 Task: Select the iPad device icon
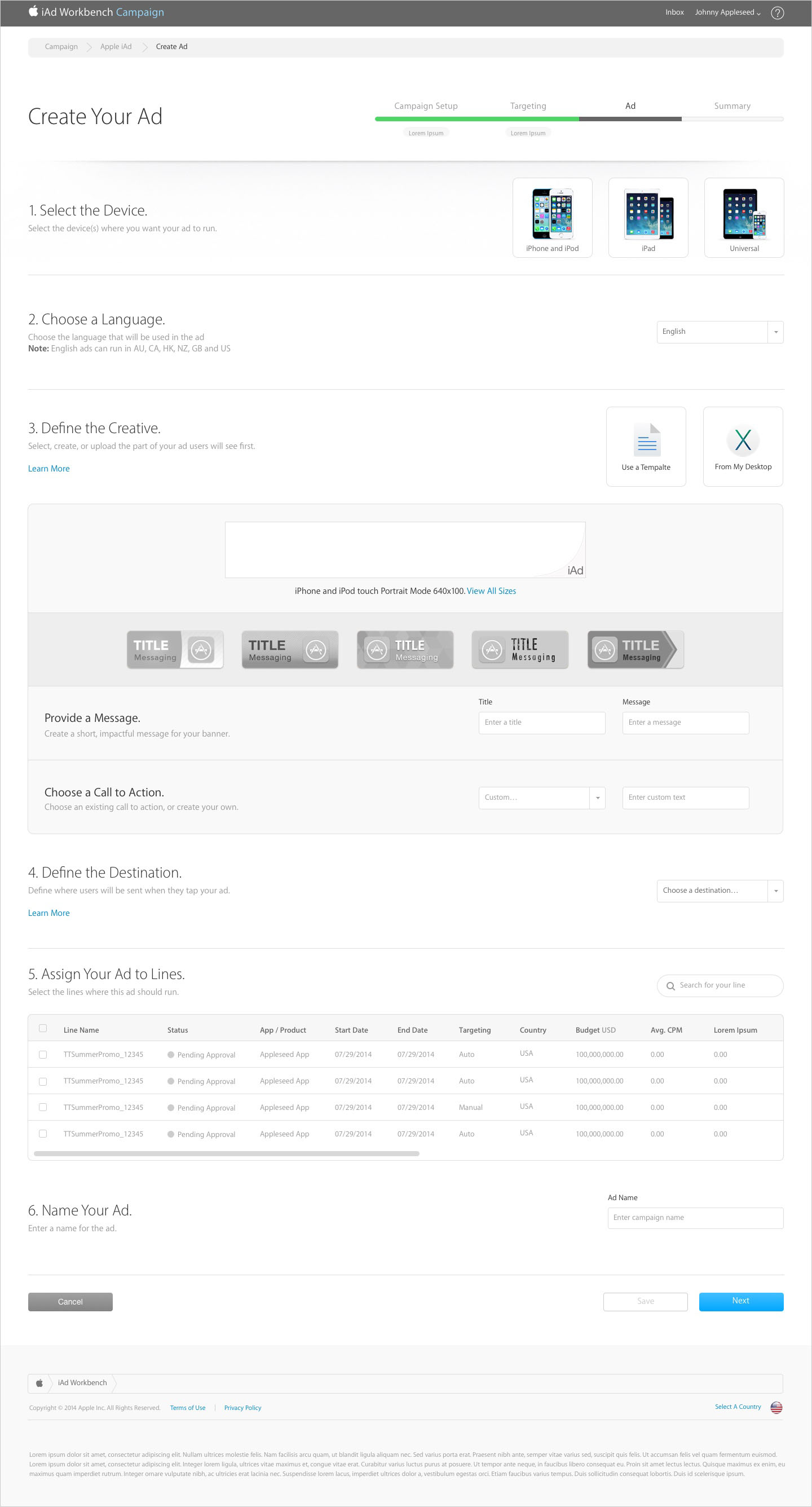pyautogui.click(x=648, y=214)
